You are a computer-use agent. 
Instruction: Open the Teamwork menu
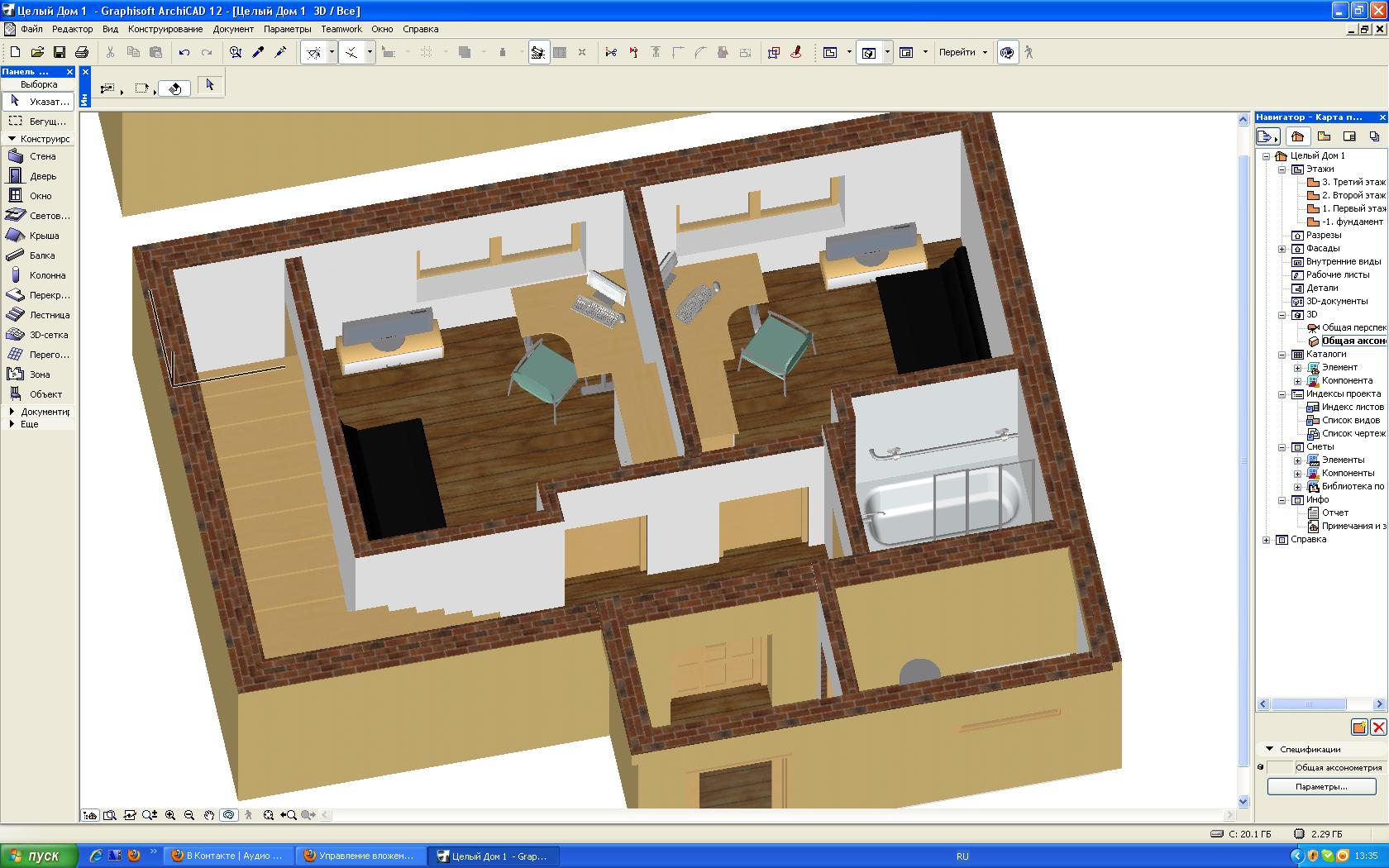point(341,29)
